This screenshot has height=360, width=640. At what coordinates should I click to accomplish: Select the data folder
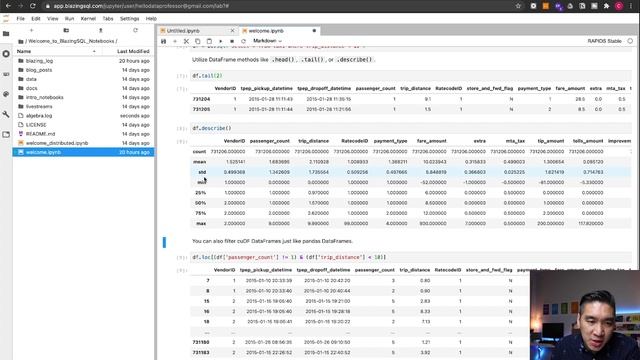pos(83,79)
